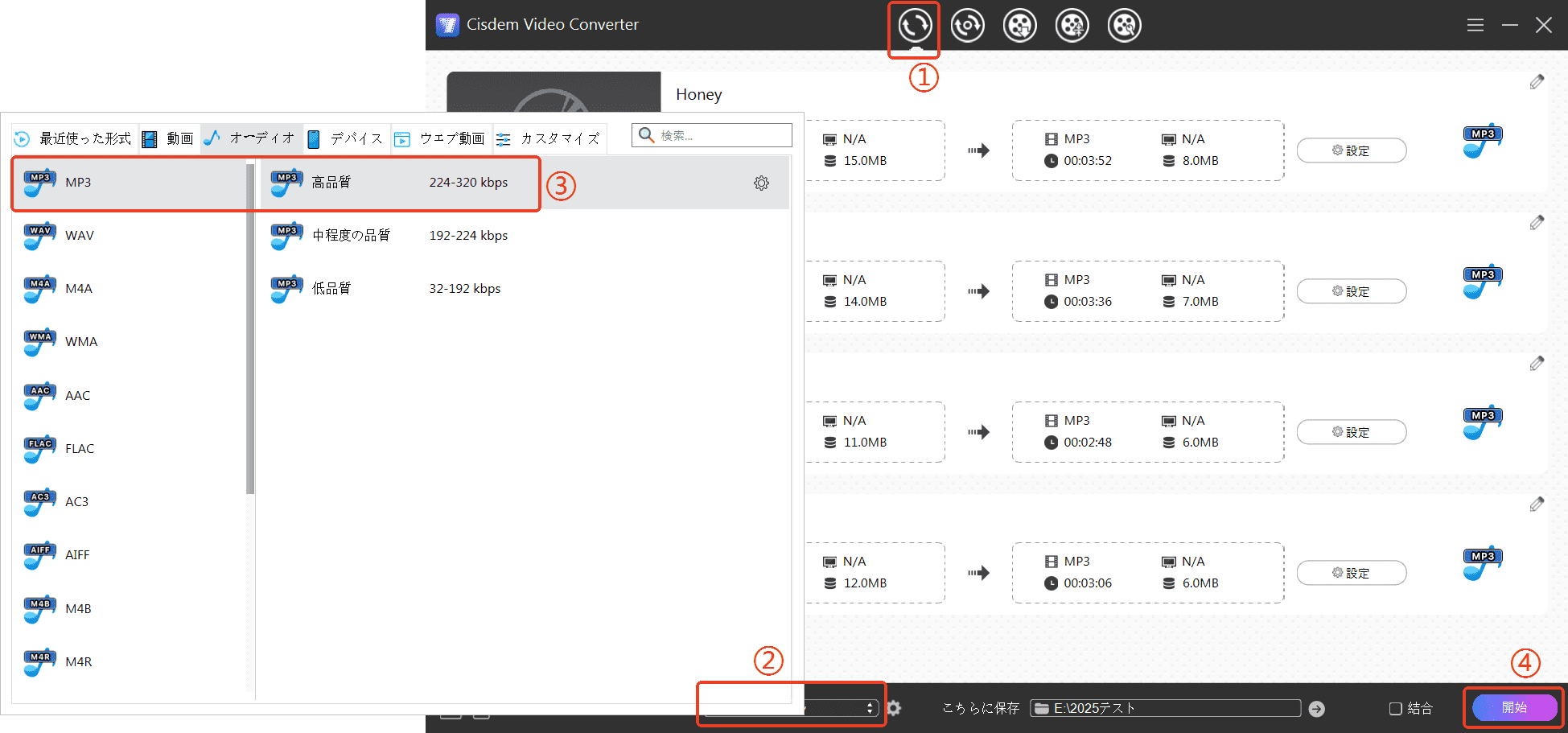The width and height of the screenshot is (1568, 733).
Task: Click the MP3 format icon on the Honey row
Action: click(1483, 142)
